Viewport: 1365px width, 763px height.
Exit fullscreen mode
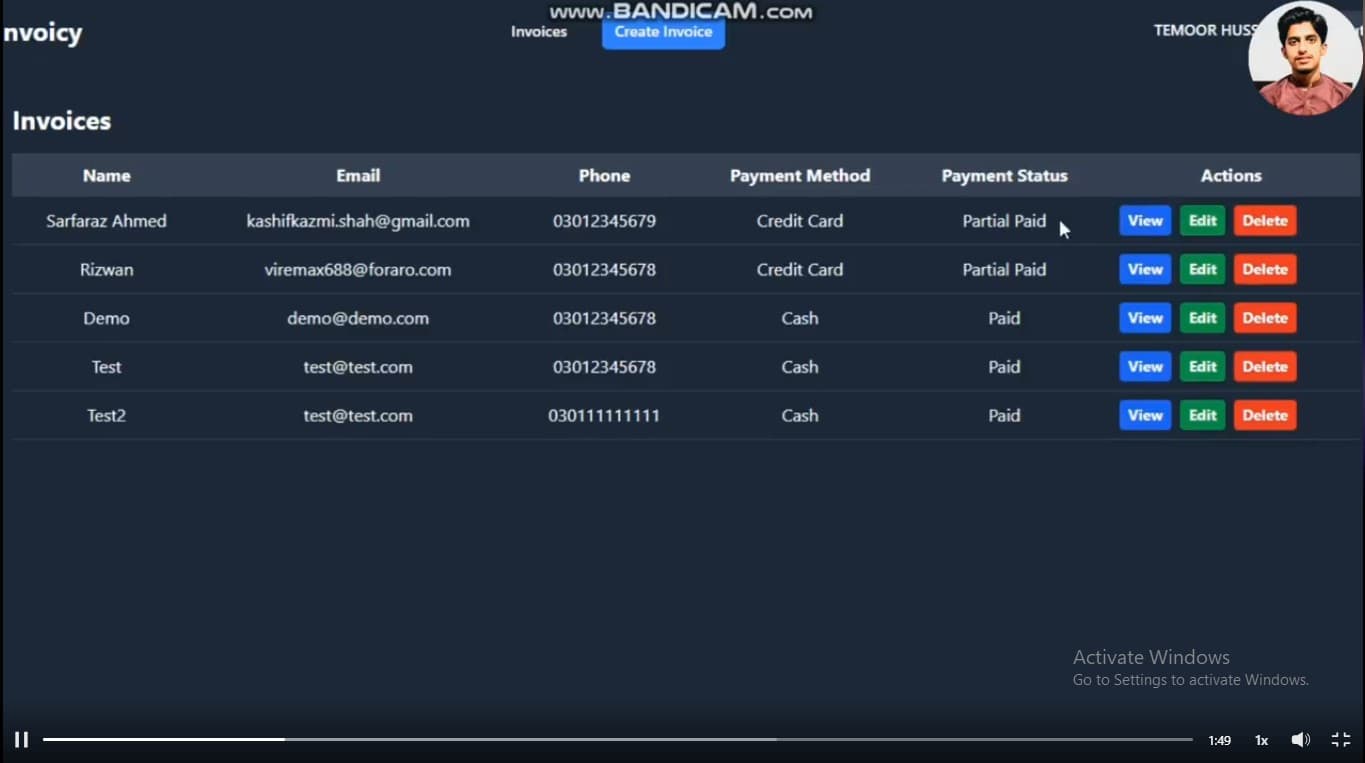click(x=1341, y=740)
